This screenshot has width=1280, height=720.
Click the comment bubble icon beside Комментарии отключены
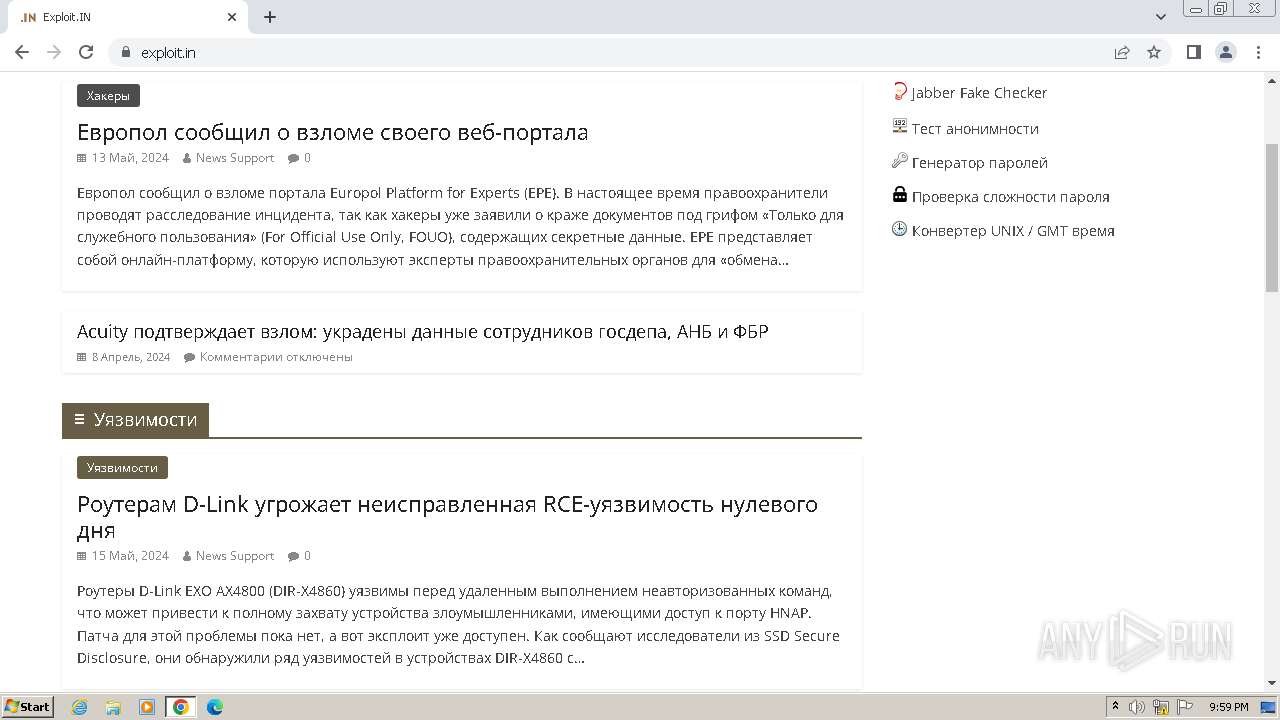coord(189,357)
